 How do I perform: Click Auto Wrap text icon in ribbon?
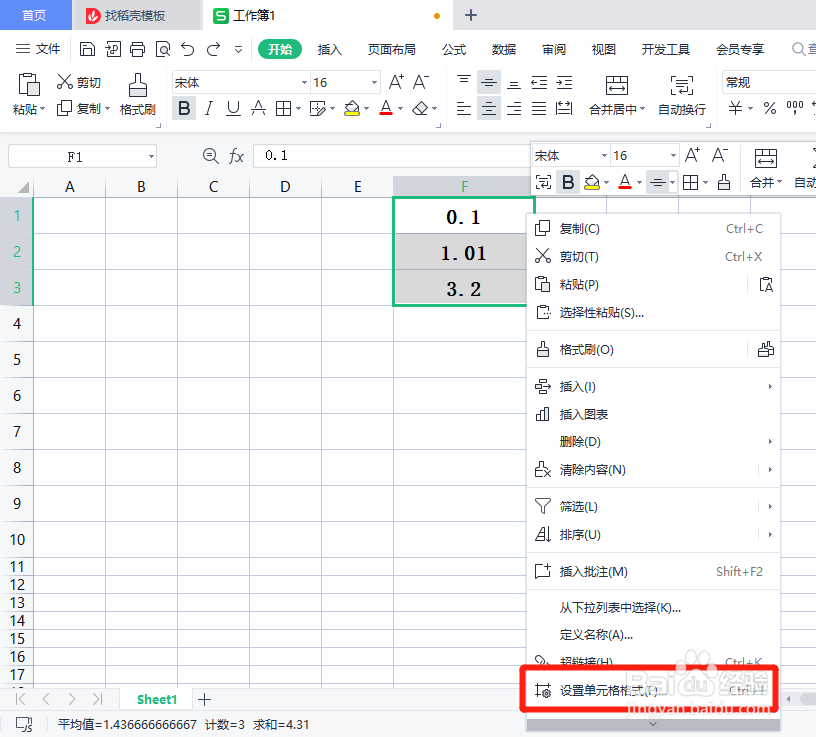click(682, 85)
